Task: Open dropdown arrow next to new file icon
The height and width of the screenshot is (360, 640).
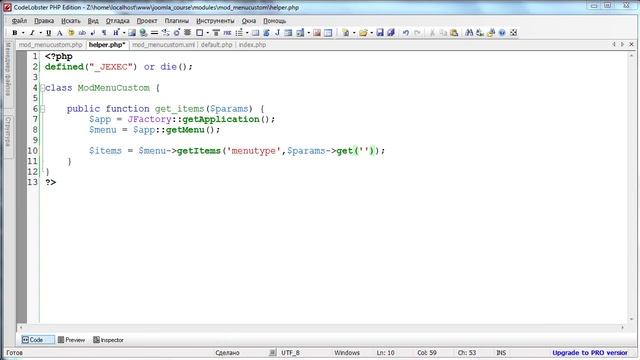Action: point(354,33)
